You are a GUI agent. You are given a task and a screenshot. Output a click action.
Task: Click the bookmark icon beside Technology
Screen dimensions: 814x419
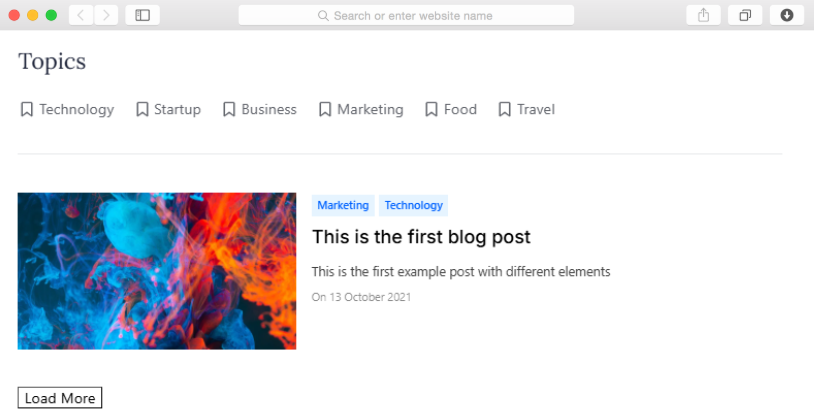pyautogui.click(x=27, y=109)
